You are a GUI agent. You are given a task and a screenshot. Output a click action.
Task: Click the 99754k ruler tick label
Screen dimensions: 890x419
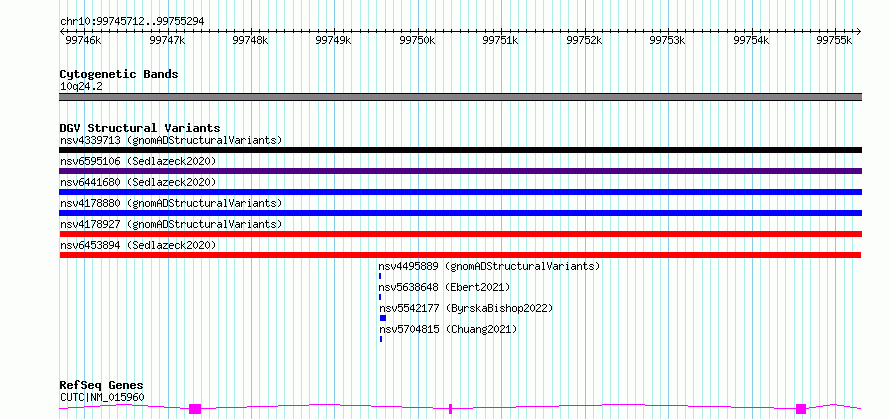click(752, 40)
